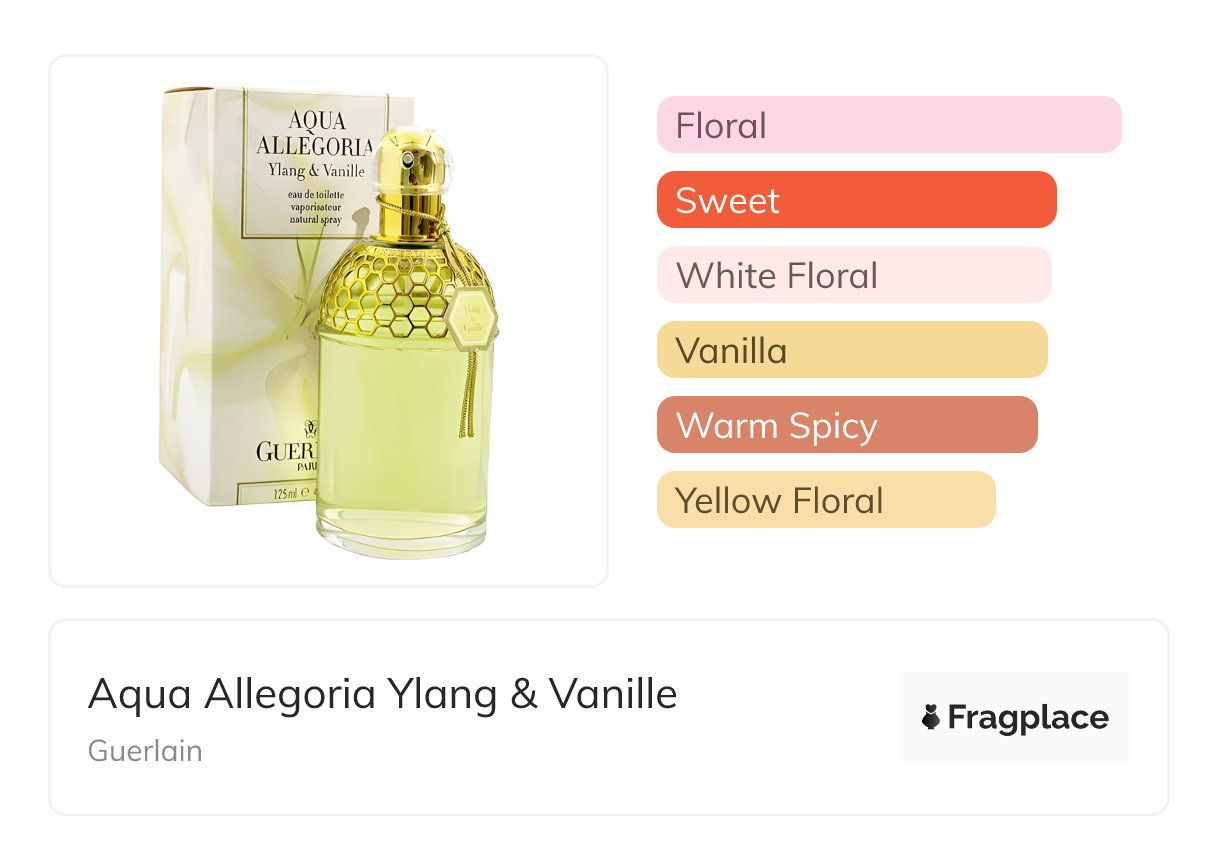
Task: Select the Floral accord bar
Action: [x=889, y=125]
